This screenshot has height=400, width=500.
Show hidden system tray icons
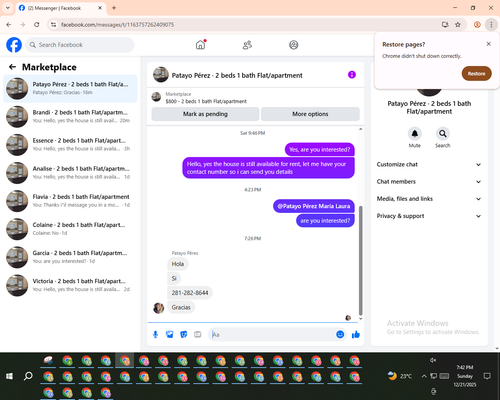424,376
